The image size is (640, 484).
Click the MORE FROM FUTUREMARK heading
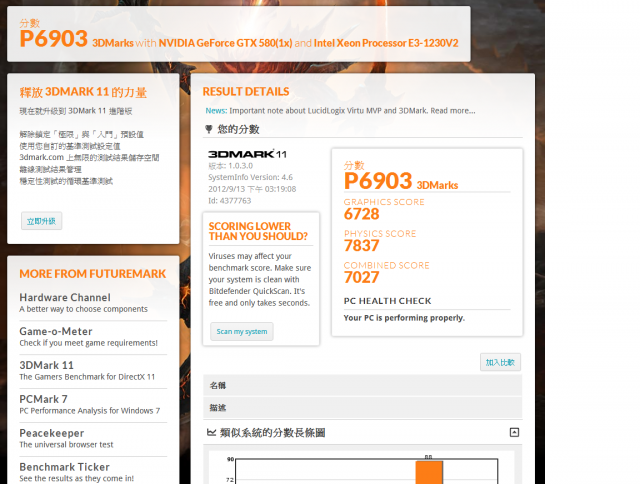click(x=93, y=274)
